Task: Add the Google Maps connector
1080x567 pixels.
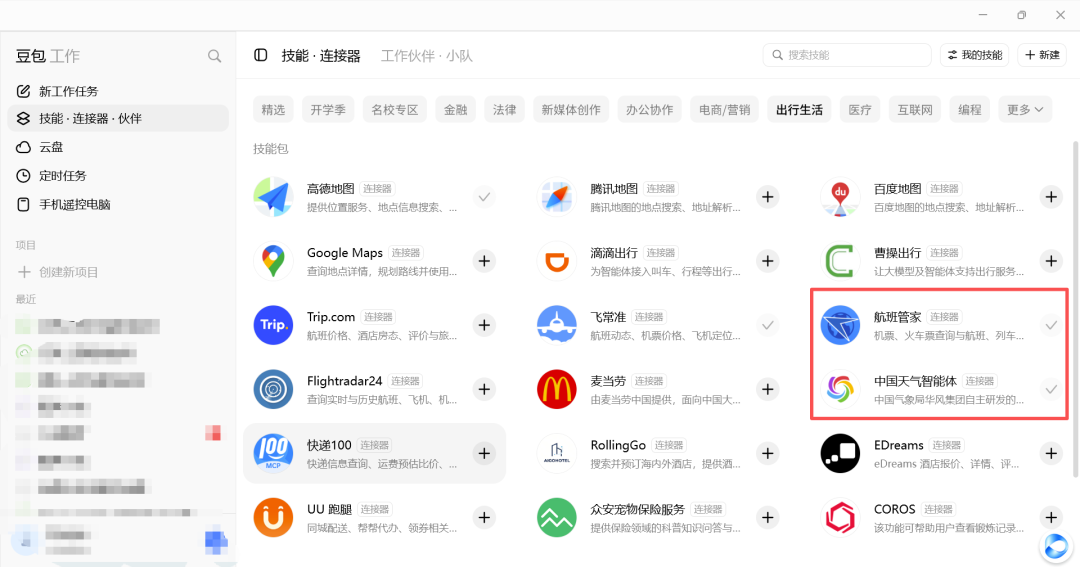Action: coord(484,261)
